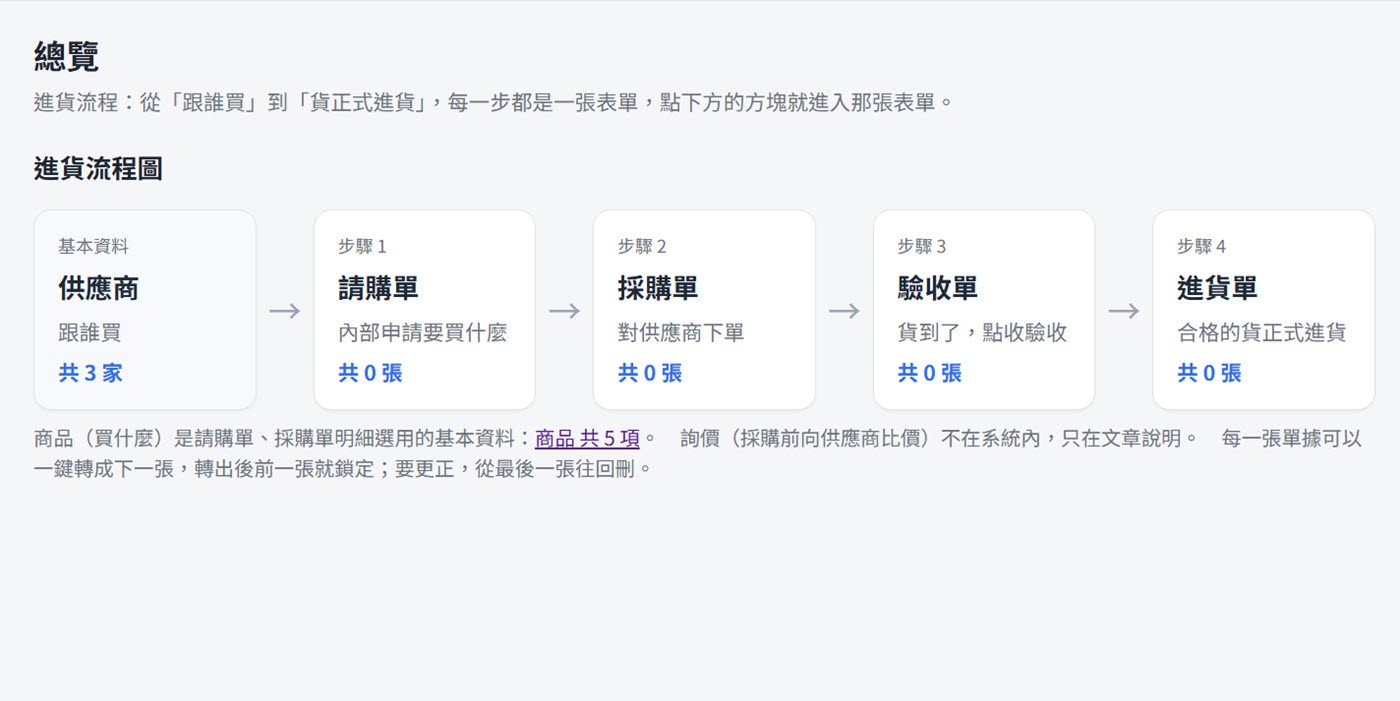
Task: Click the intro sentence starting 進貨流程：從「跟誰買」
Action: pyautogui.click(x=494, y=102)
